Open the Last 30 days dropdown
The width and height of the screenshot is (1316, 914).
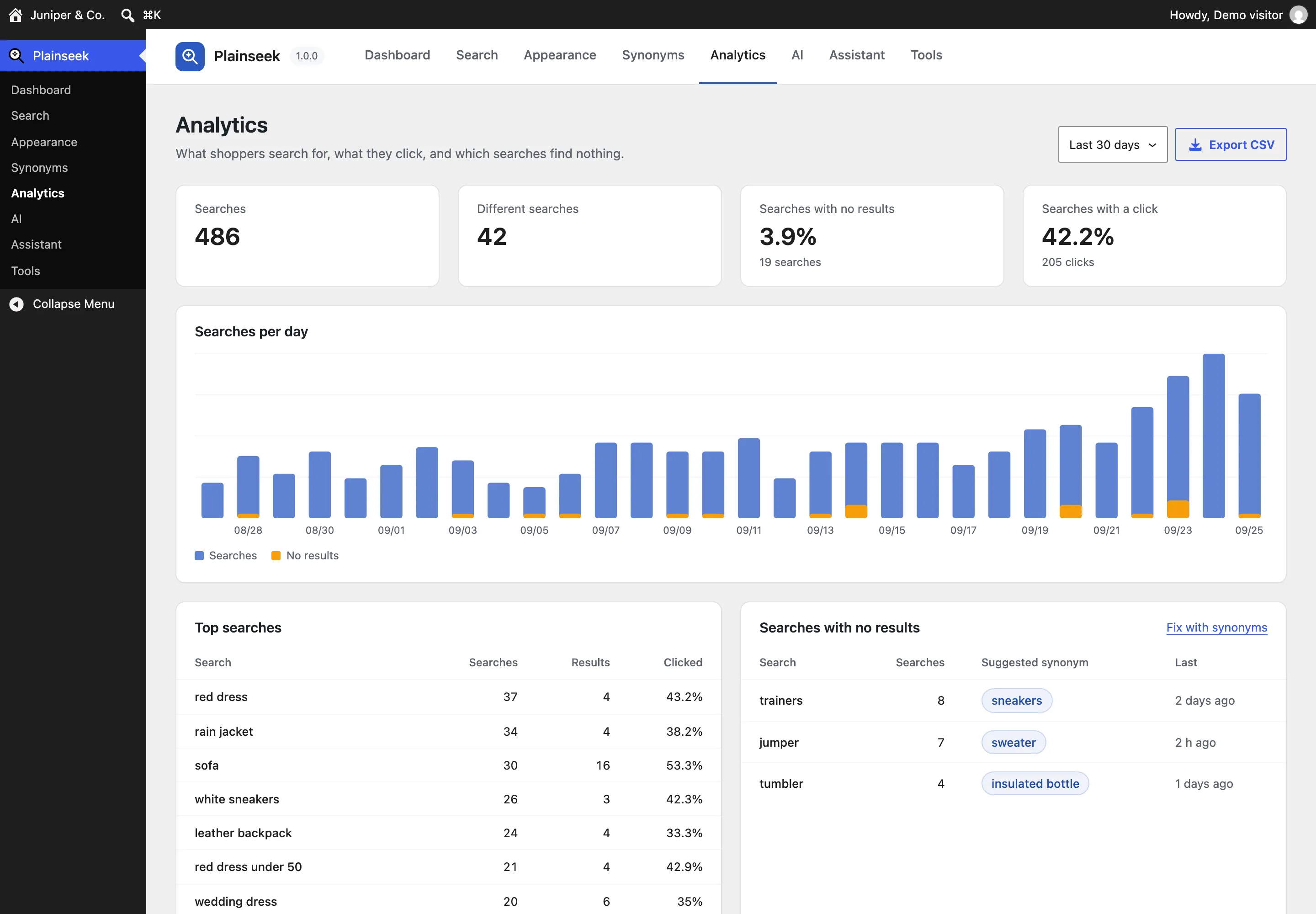(x=1113, y=145)
